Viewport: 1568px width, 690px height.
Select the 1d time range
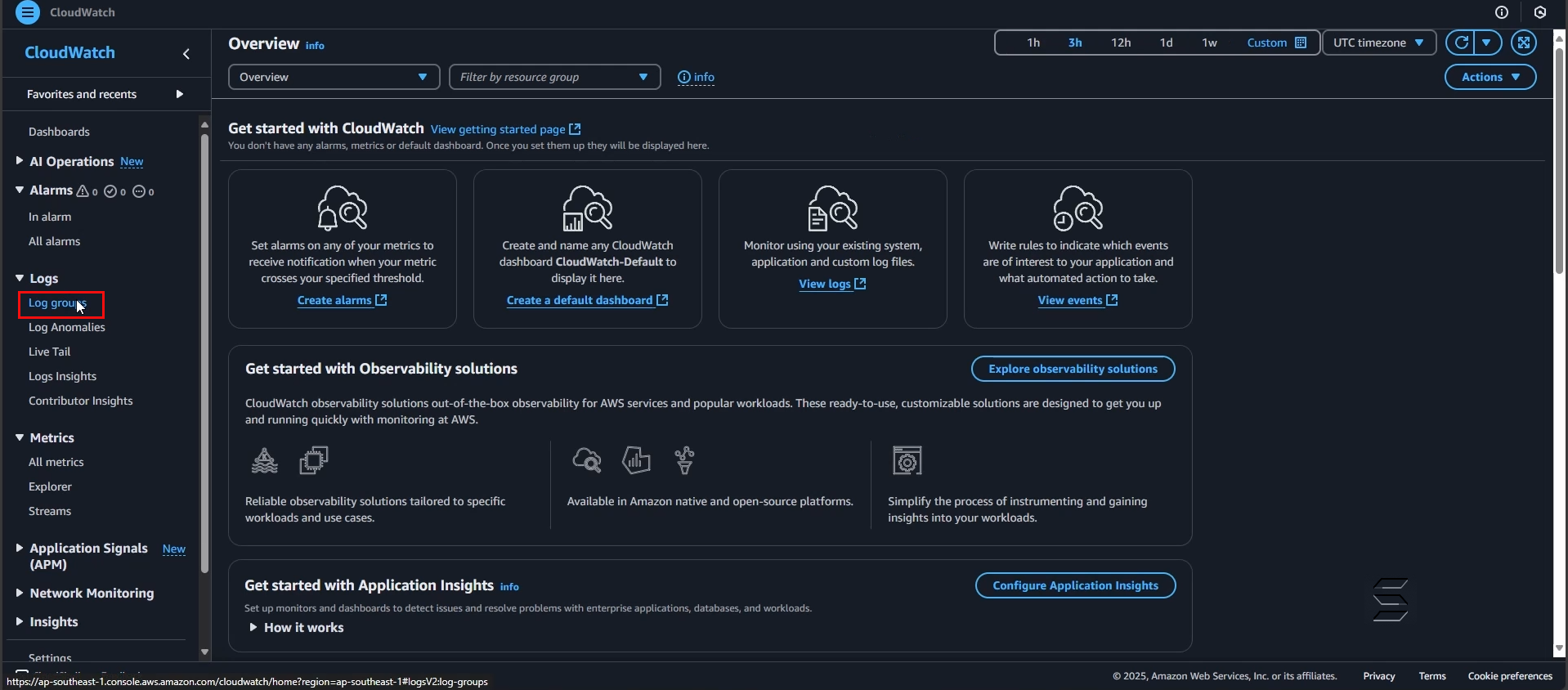tap(1167, 43)
